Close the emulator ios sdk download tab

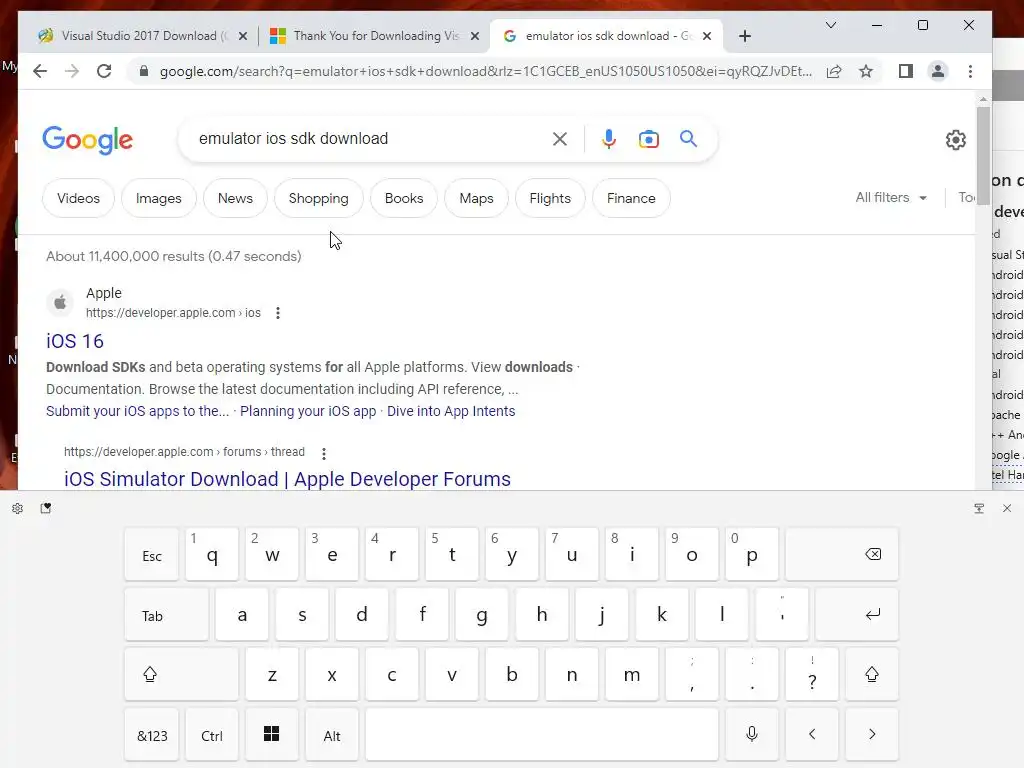[x=707, y=36]
